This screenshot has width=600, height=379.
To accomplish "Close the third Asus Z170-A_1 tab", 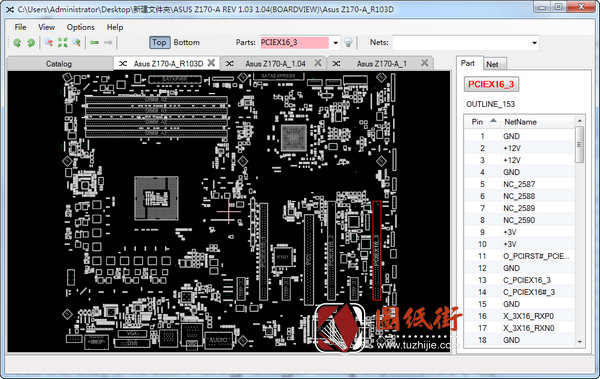I will point(424,63).
